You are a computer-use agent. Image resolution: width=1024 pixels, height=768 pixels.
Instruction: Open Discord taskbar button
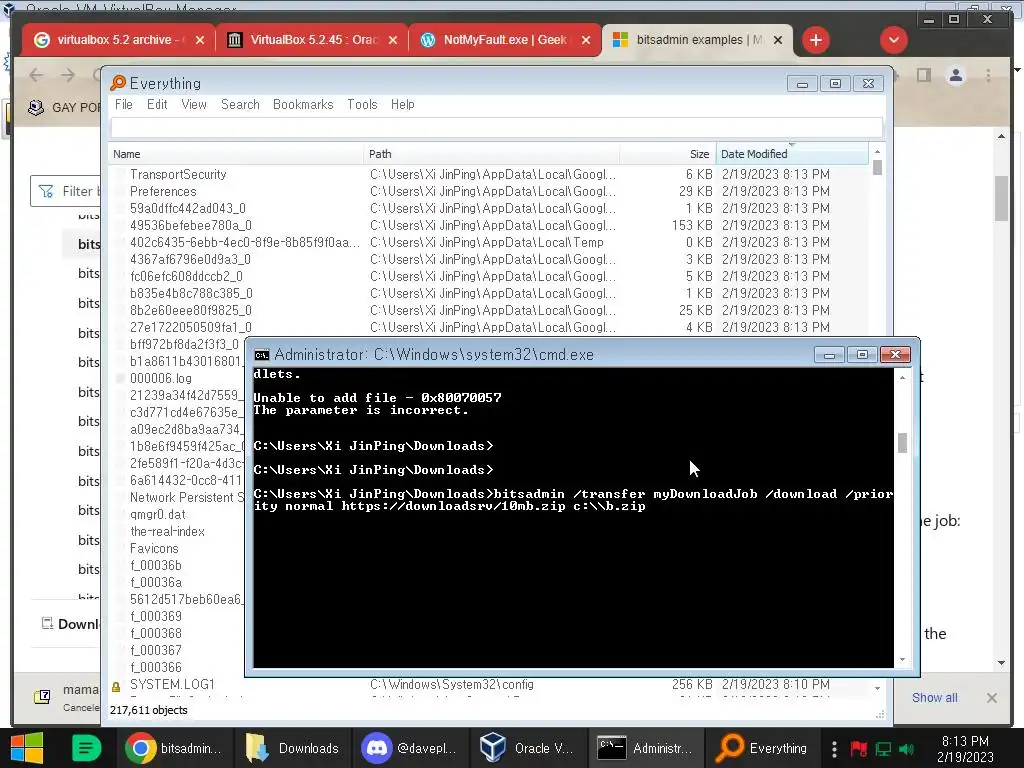coord(409,748)
